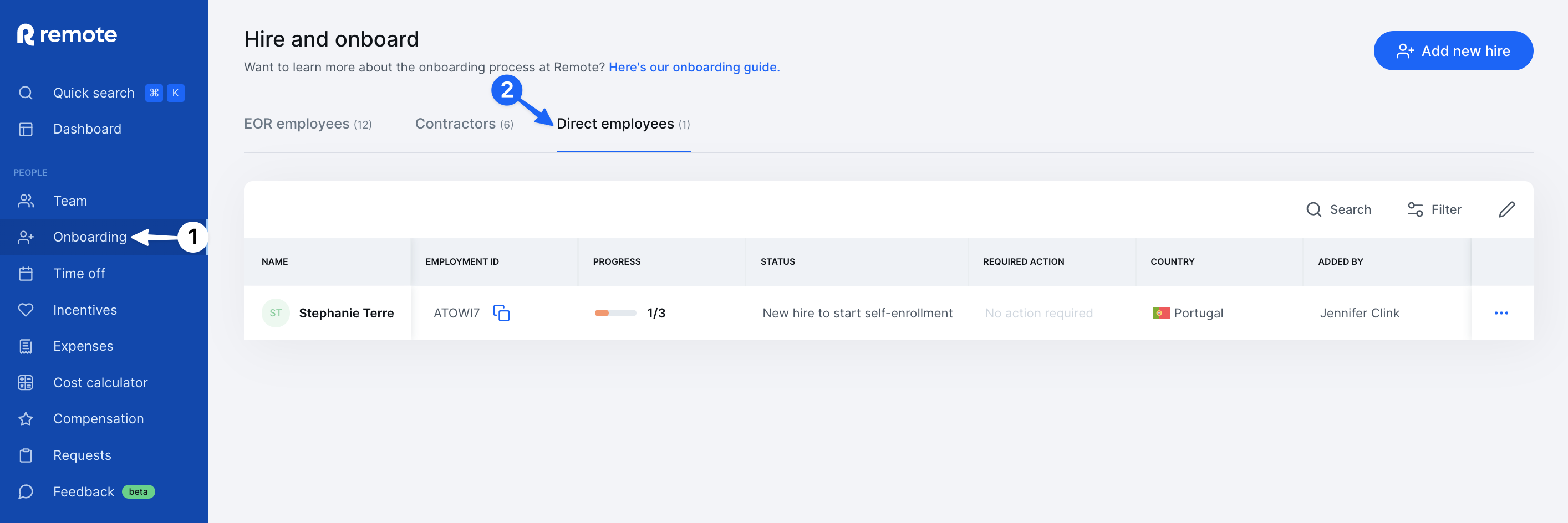The height and width of the screenshot is (523, 1568).
Task: Select the Onboarding person-plus icon
Action: point(26,237)
